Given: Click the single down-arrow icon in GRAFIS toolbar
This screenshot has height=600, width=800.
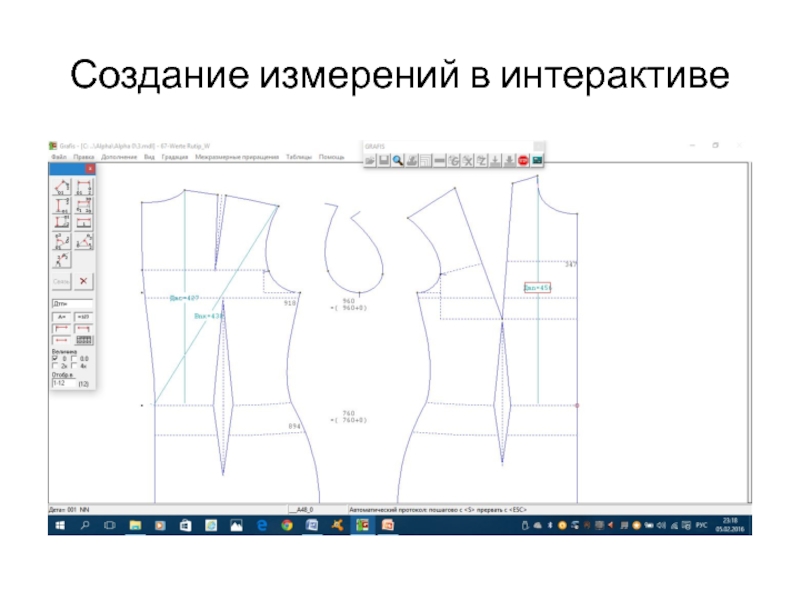Looking at the screenshot, I should pyautogui.click(x=495, y=161).
